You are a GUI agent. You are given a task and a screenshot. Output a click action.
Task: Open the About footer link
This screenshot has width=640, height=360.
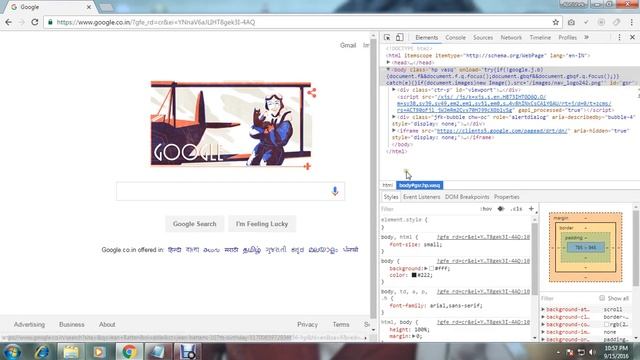pos(107,324)
